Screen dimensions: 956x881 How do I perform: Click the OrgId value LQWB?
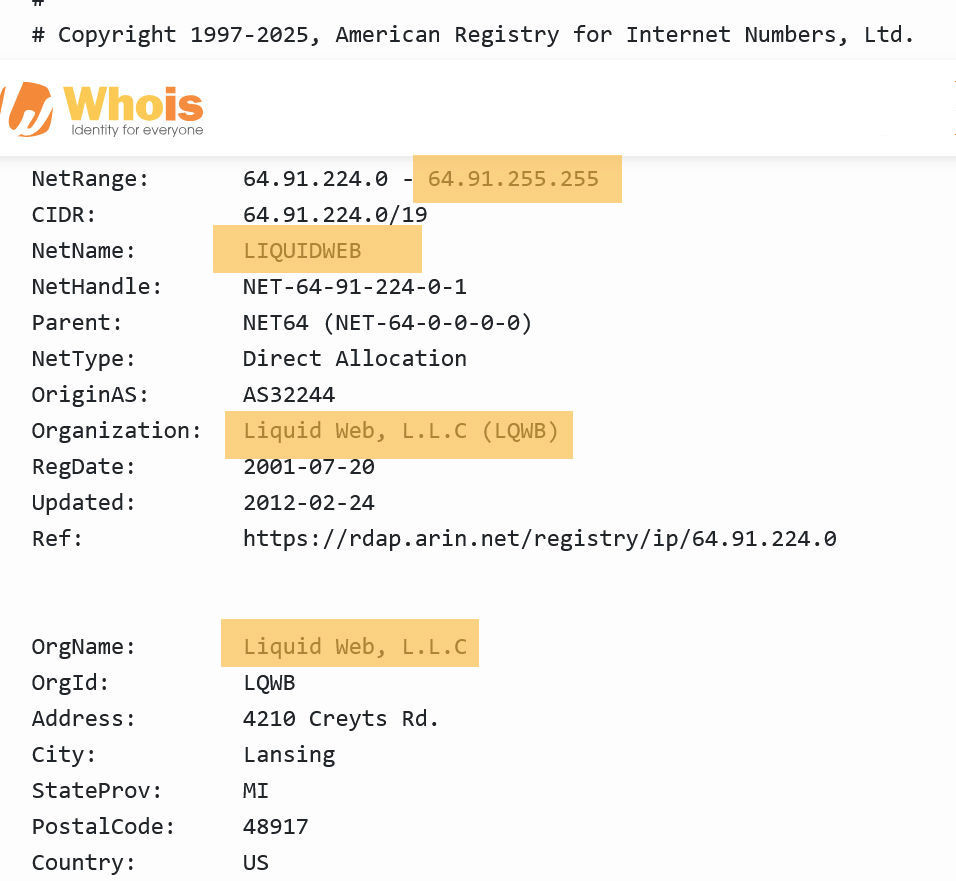tap(269, 682)
